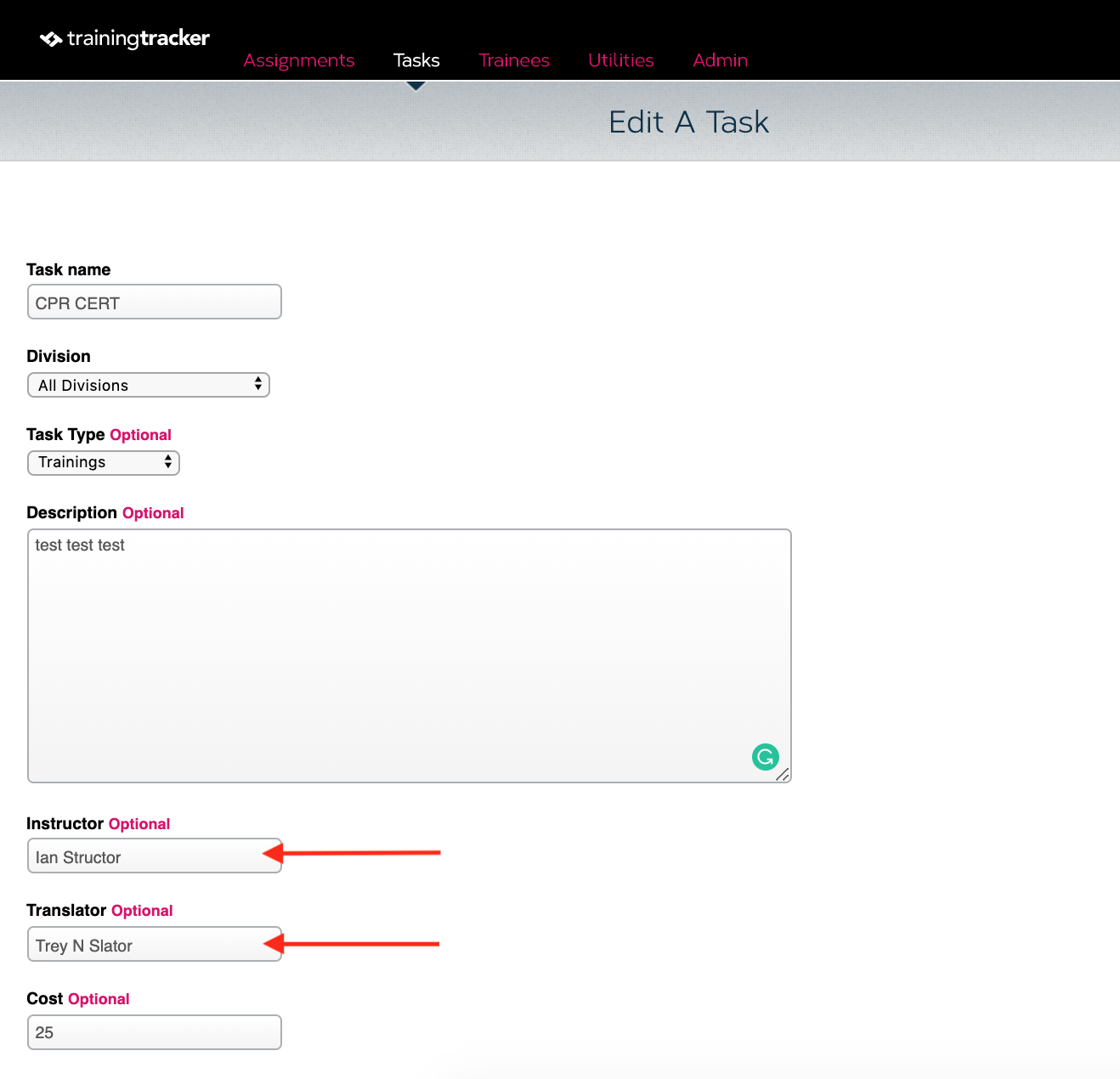Click the Description label
1120x1079 pixels.
(72, 512)
